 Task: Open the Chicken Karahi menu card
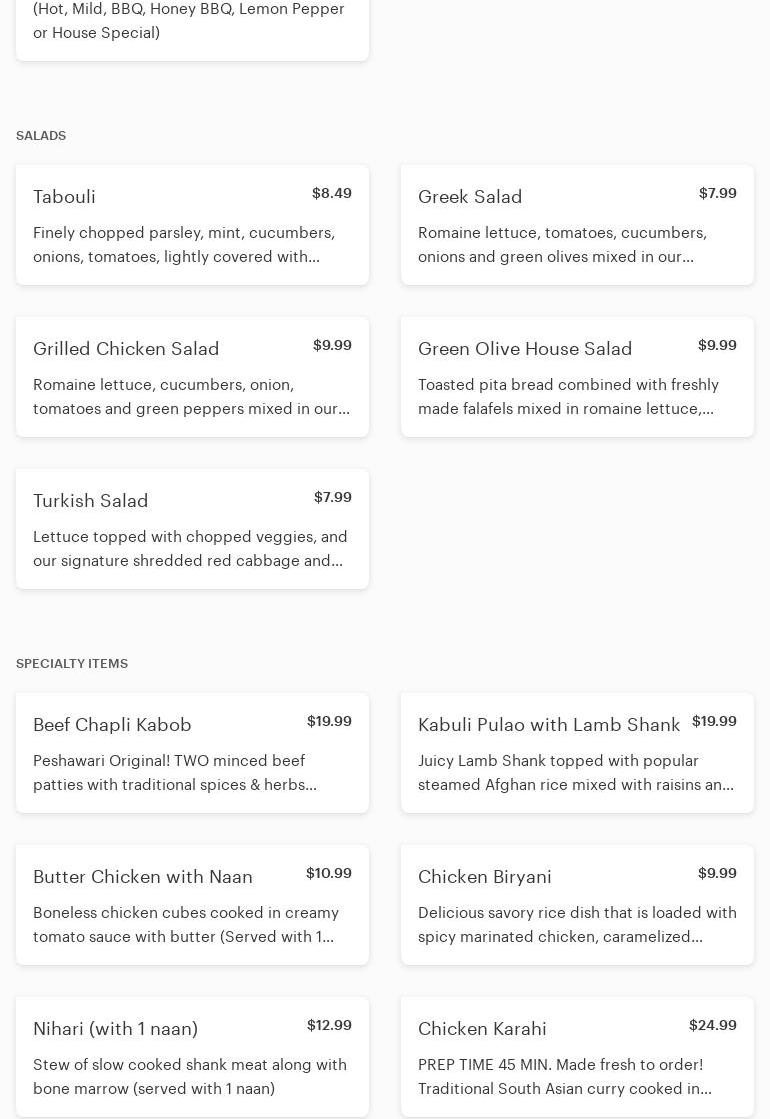(577, 1057)
